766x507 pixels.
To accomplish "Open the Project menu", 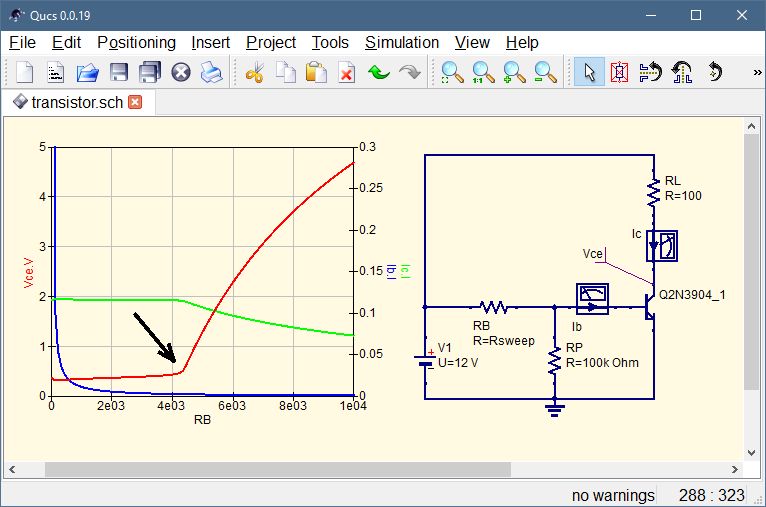I will pyautogui.click(x=271, y=42).
